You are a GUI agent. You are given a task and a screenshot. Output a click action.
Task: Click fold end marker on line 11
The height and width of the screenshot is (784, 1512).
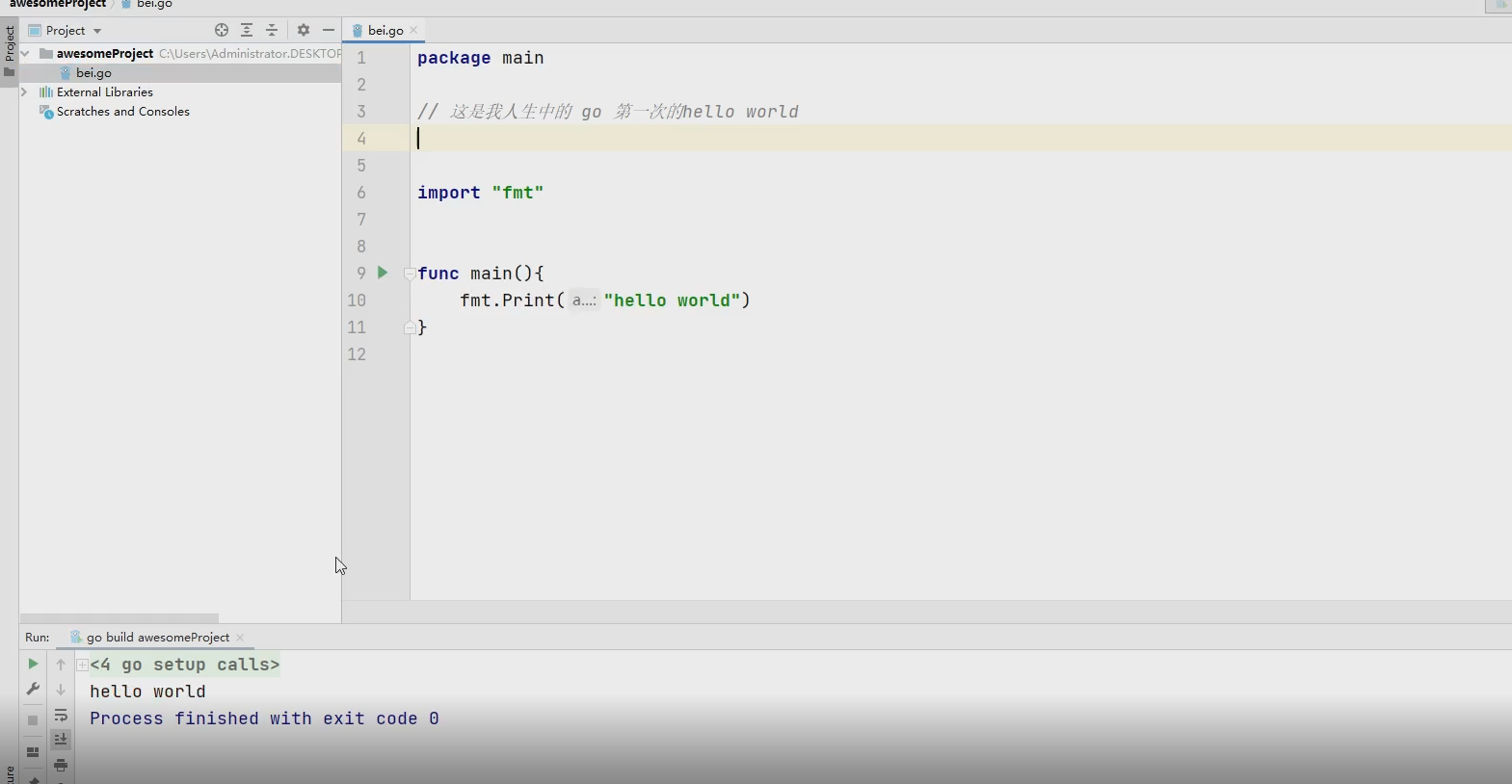[410, 327]
